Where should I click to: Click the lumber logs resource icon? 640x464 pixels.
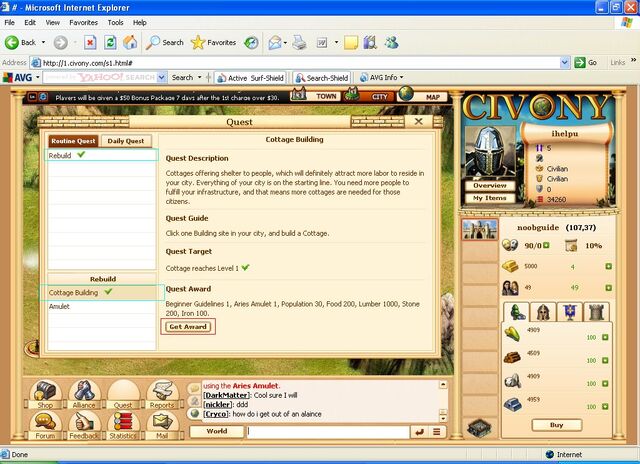click(x=512, y=357)
